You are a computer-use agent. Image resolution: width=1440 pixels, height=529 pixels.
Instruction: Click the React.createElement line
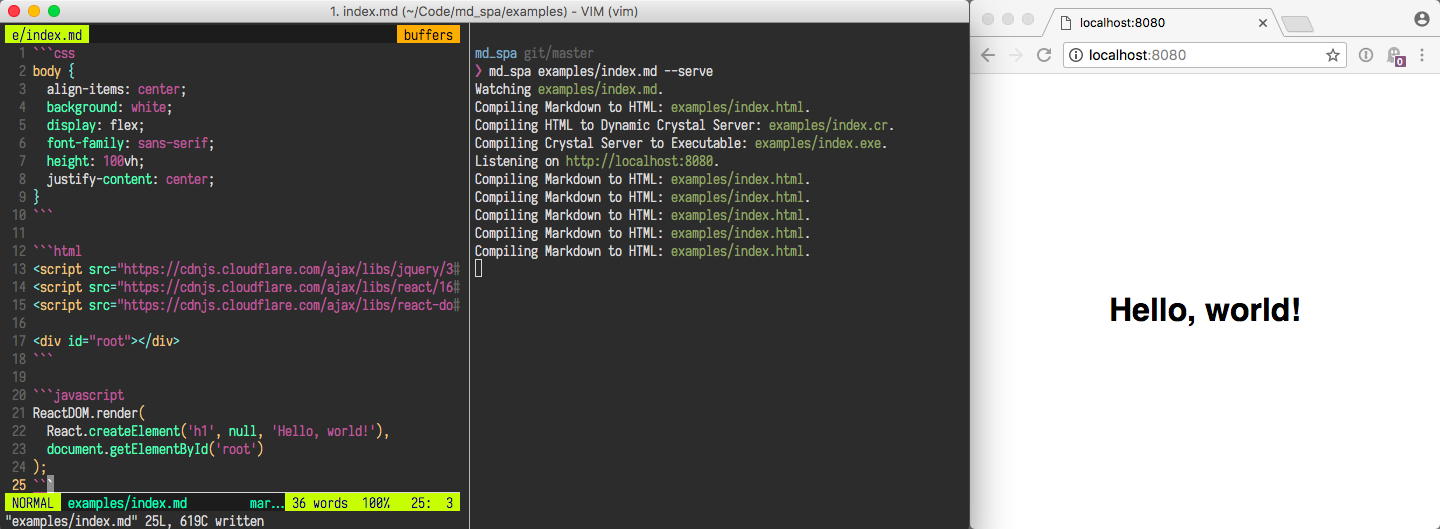pyautogui.click(x=217, y=431)
